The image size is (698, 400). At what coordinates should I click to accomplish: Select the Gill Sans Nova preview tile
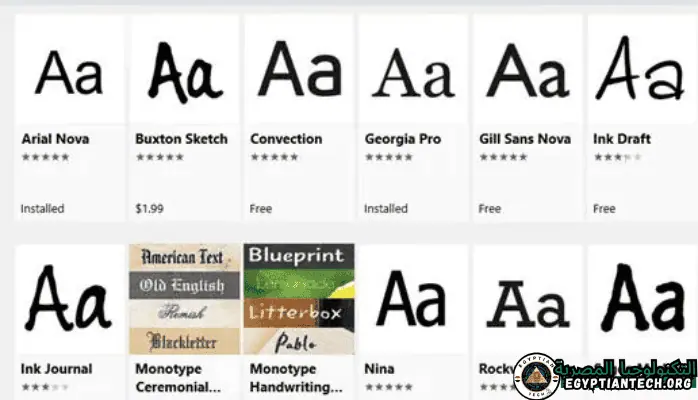(x=526, y=71)
